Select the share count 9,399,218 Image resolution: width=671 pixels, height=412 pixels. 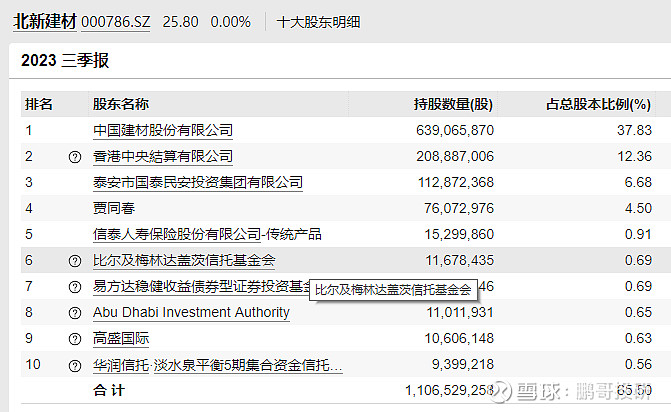pos(463,365)
